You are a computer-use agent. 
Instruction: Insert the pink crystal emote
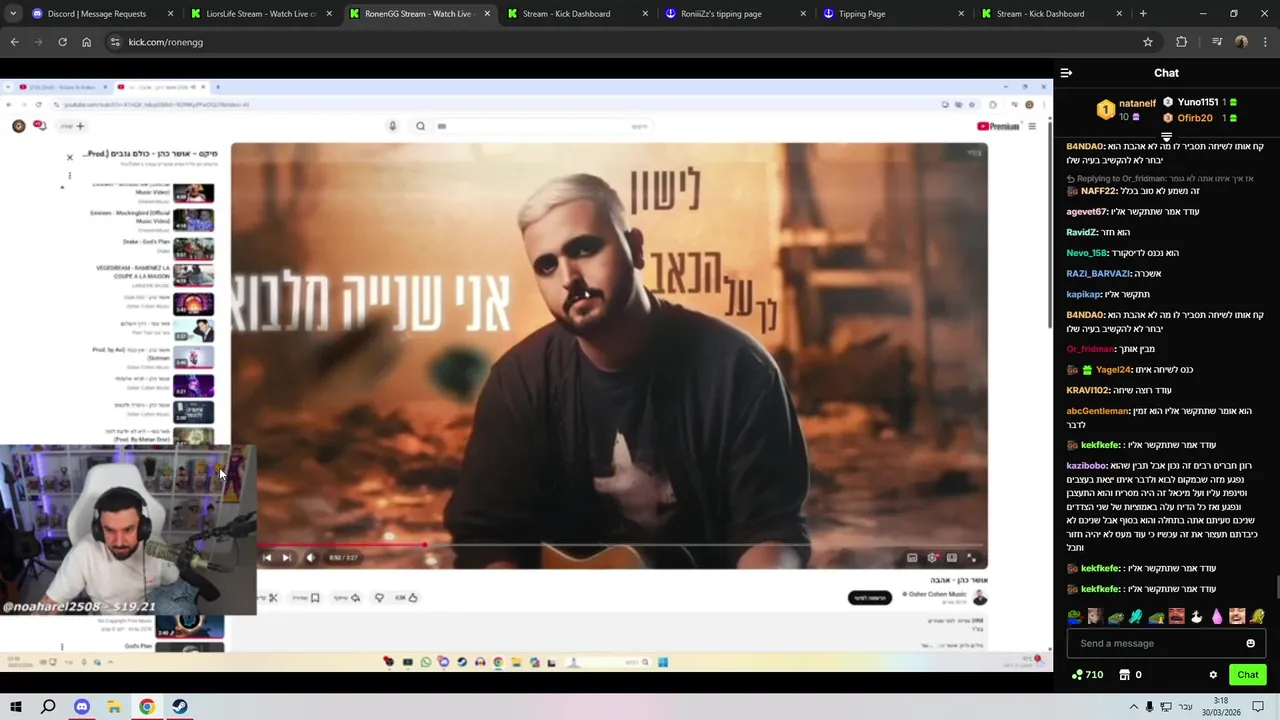[x=1216, y=616]
